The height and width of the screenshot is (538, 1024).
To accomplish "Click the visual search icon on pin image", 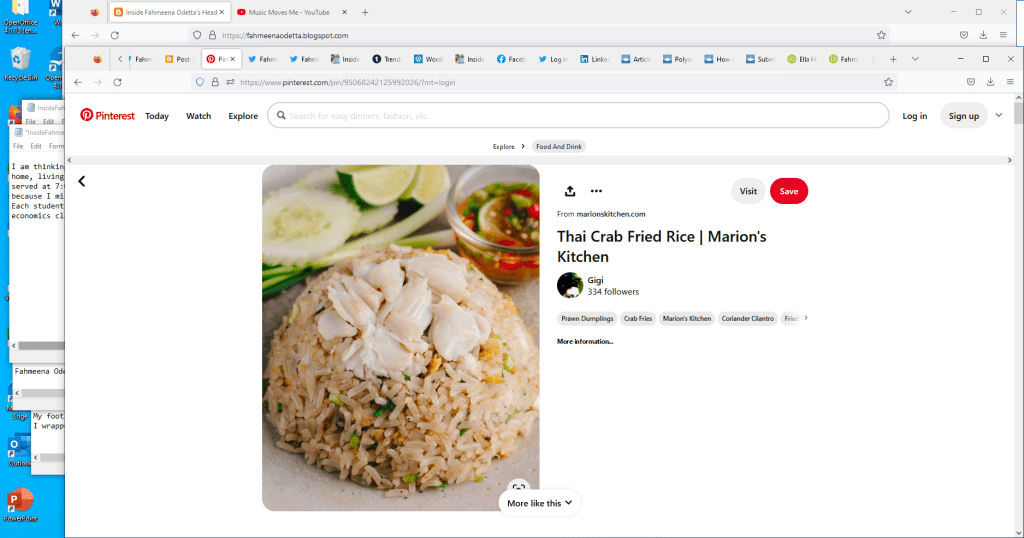I will tap(519, 488).
